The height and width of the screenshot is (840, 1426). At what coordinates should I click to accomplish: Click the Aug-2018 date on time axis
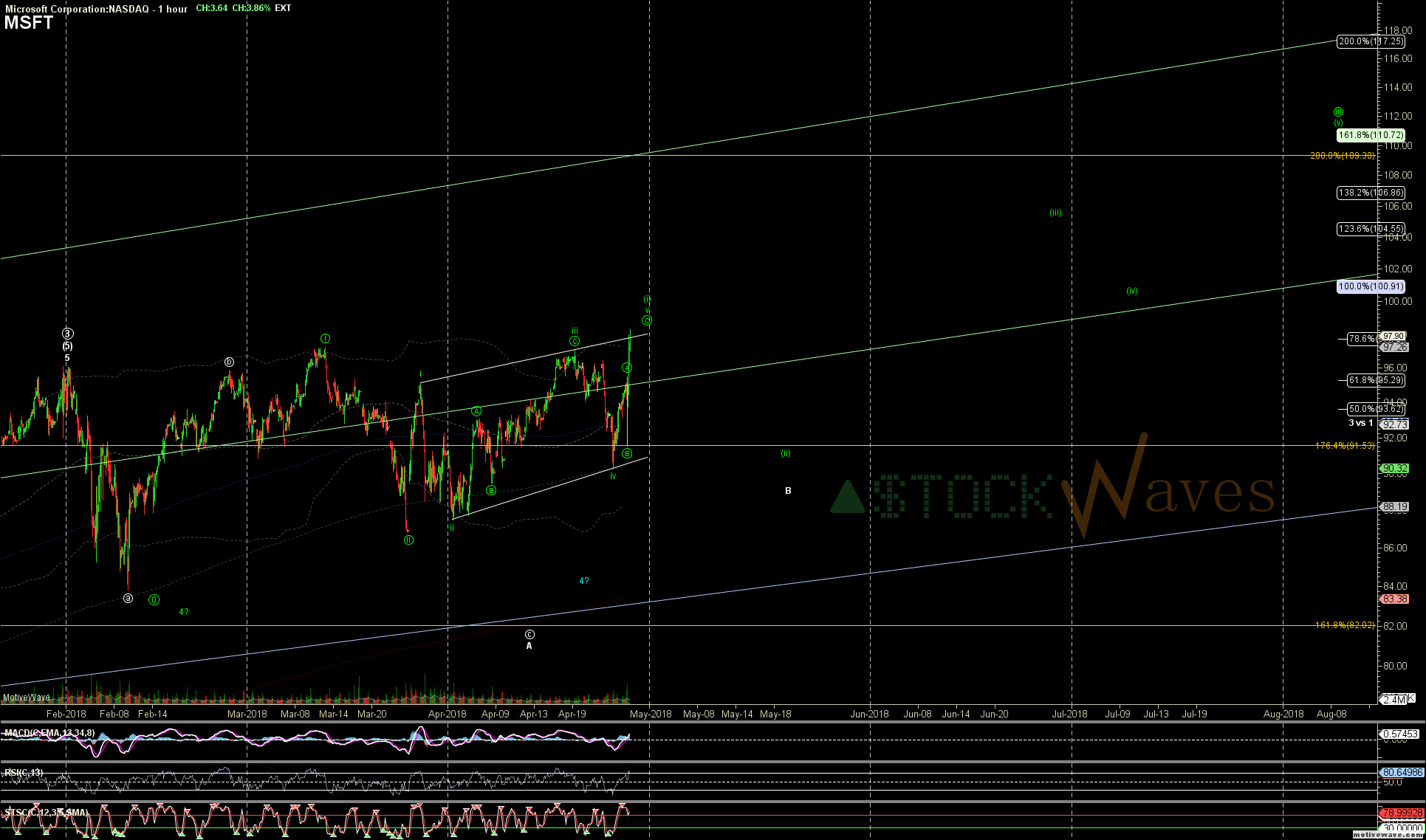(1283, 714)
